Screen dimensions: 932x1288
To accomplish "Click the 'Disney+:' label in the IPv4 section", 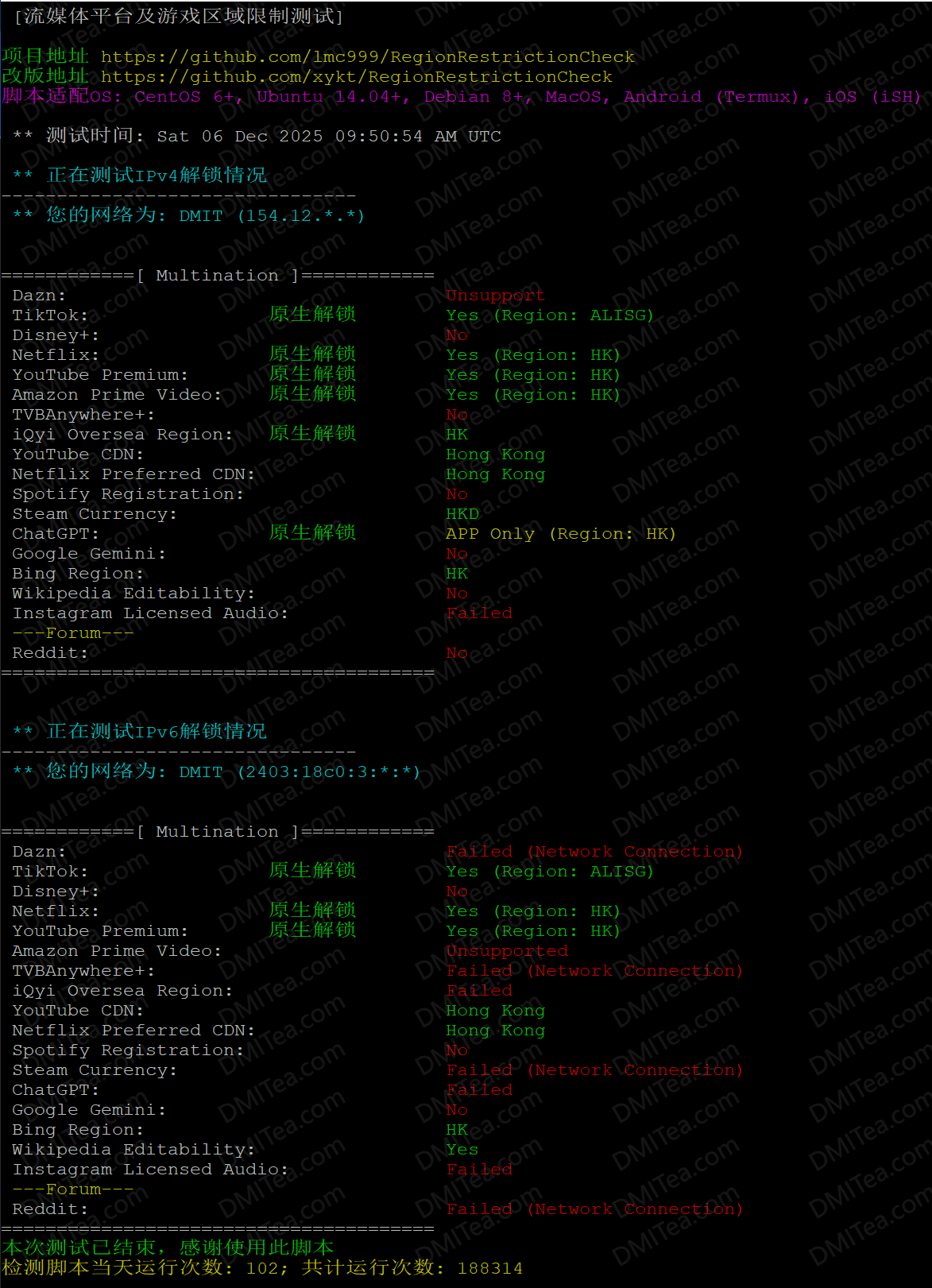I will pos(56,335).
